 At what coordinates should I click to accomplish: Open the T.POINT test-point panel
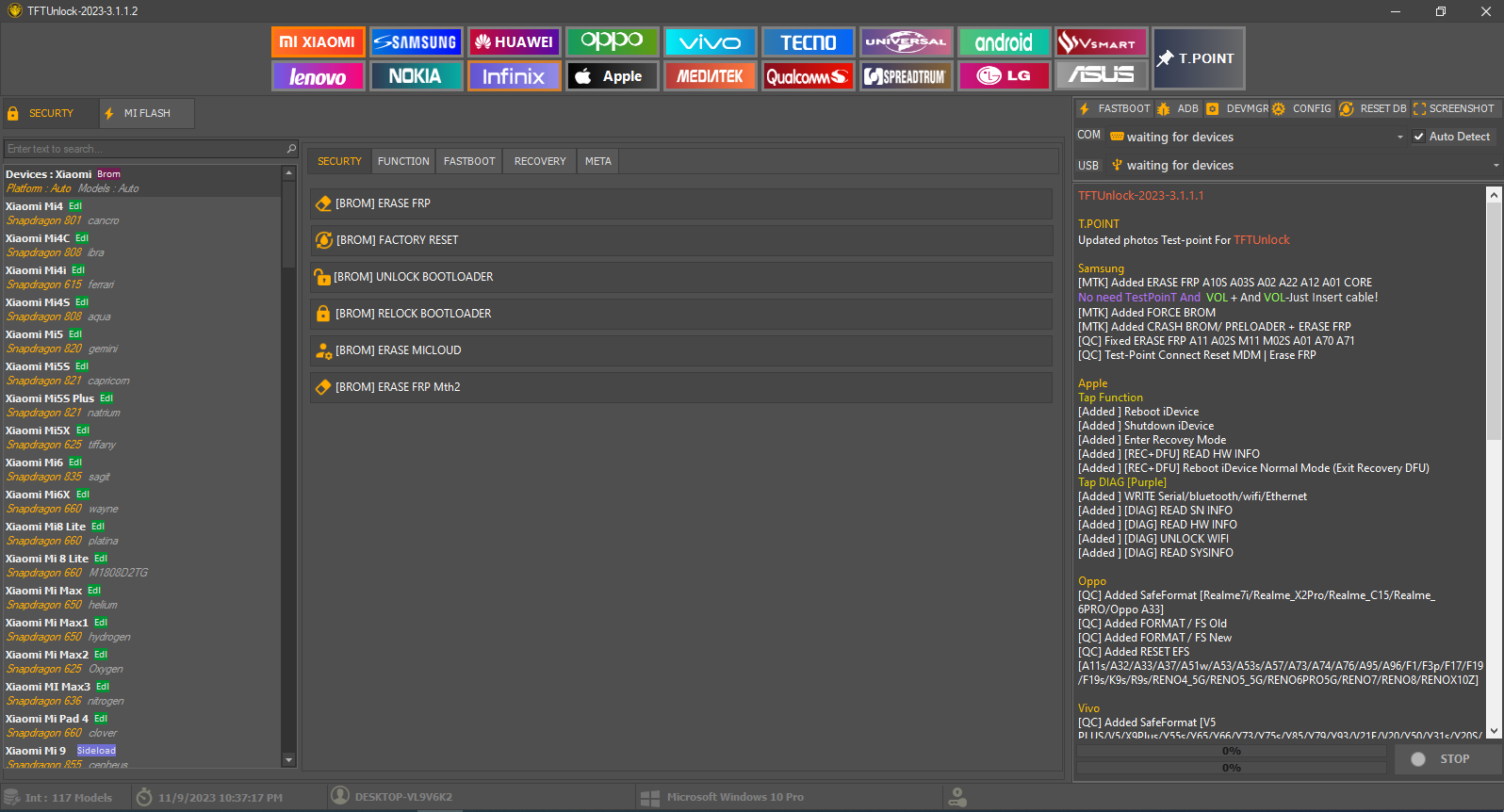pyautogui.click(x=1199, y=58)
